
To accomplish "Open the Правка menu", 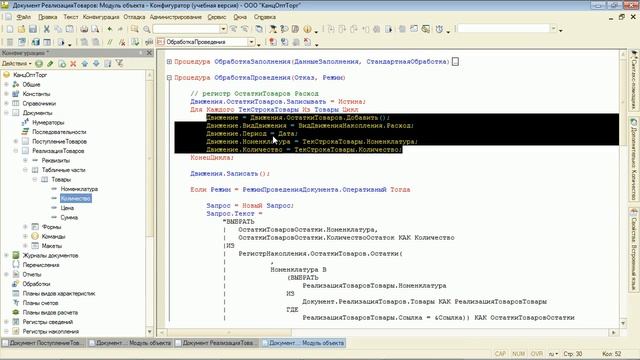I will tap(48, 17).
